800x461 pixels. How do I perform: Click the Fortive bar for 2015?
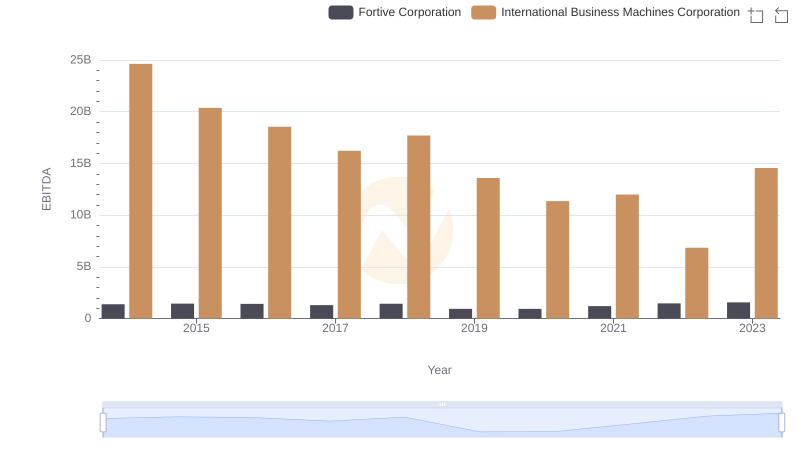click(x=183, y=311)
